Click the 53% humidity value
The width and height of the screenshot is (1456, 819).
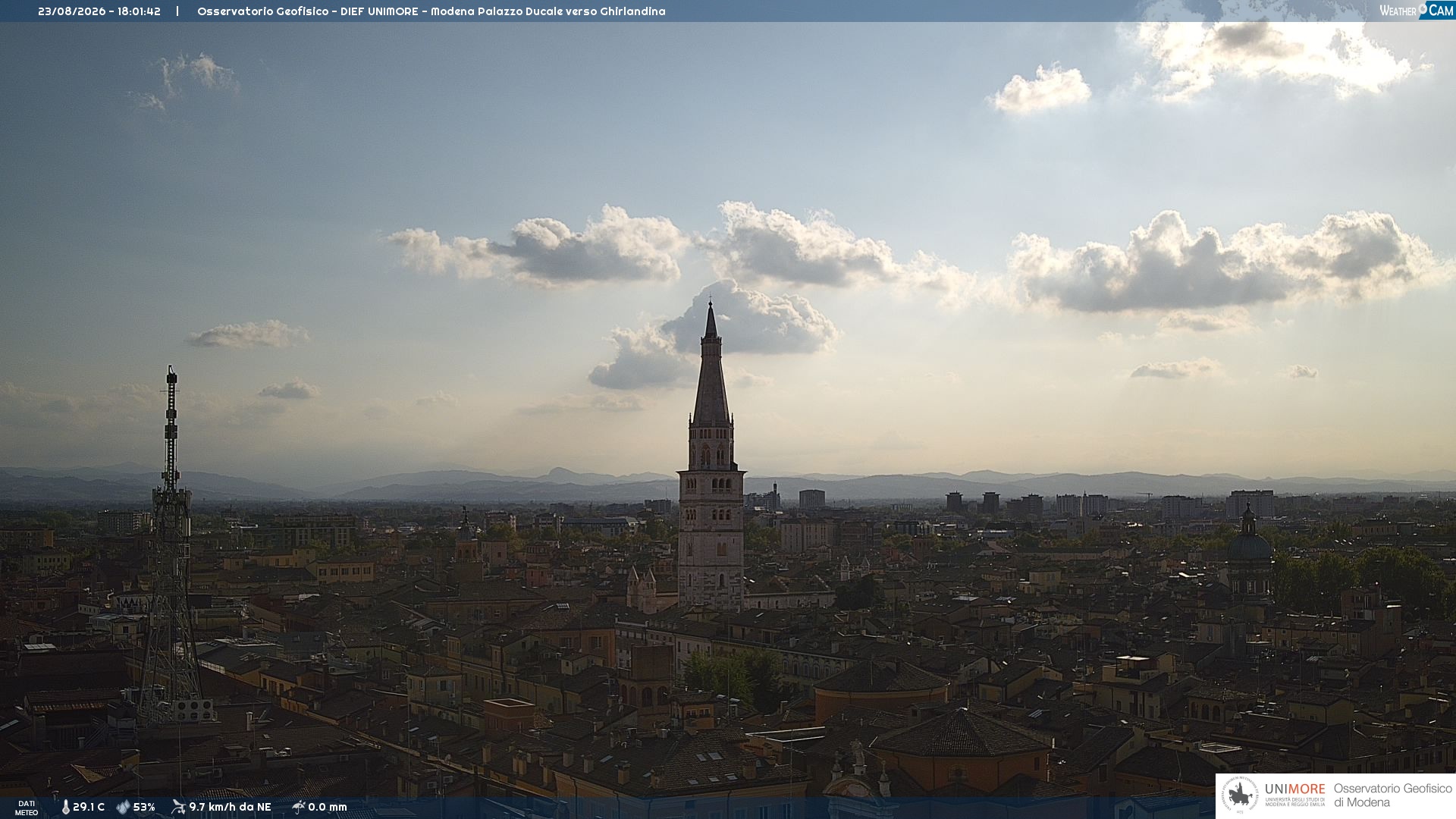[x=144, y=808]
